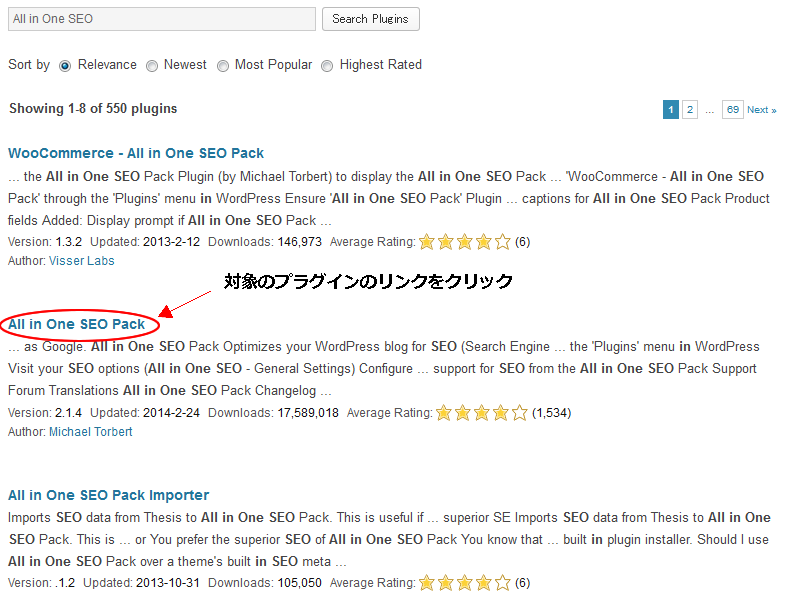Click SEO Pack Importer's first rating star
Image resolution: width=785 pixels, height=596 pixels.
pyautogui.click(x=427, y=583)
